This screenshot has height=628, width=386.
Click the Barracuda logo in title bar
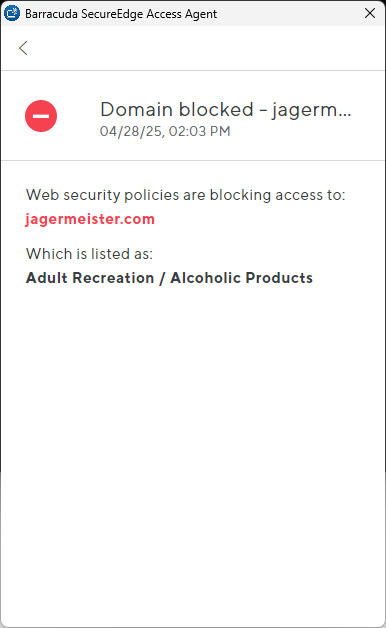[12, 13]
